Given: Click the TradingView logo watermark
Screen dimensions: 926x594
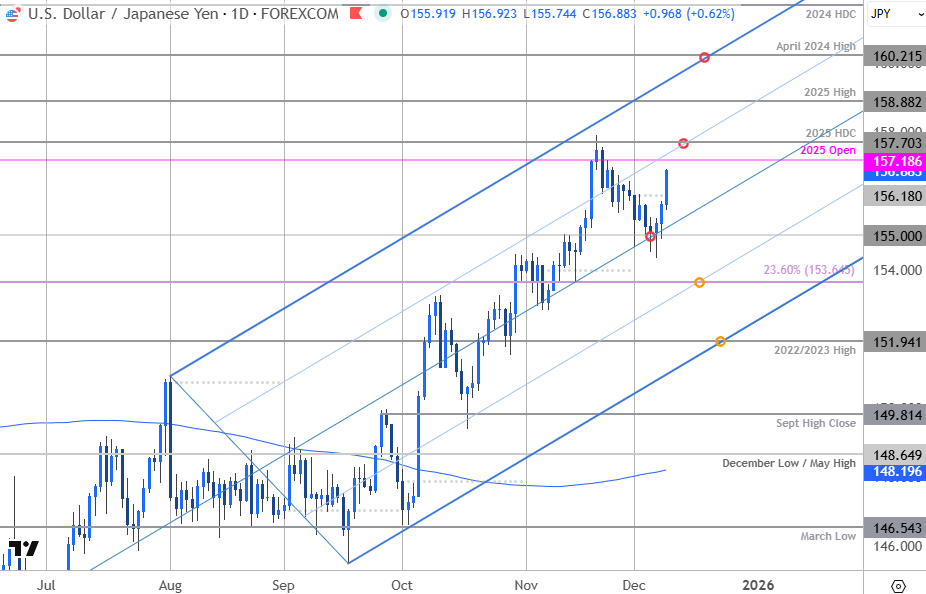Looking at the screenshot, I should [x=25, y=547].
